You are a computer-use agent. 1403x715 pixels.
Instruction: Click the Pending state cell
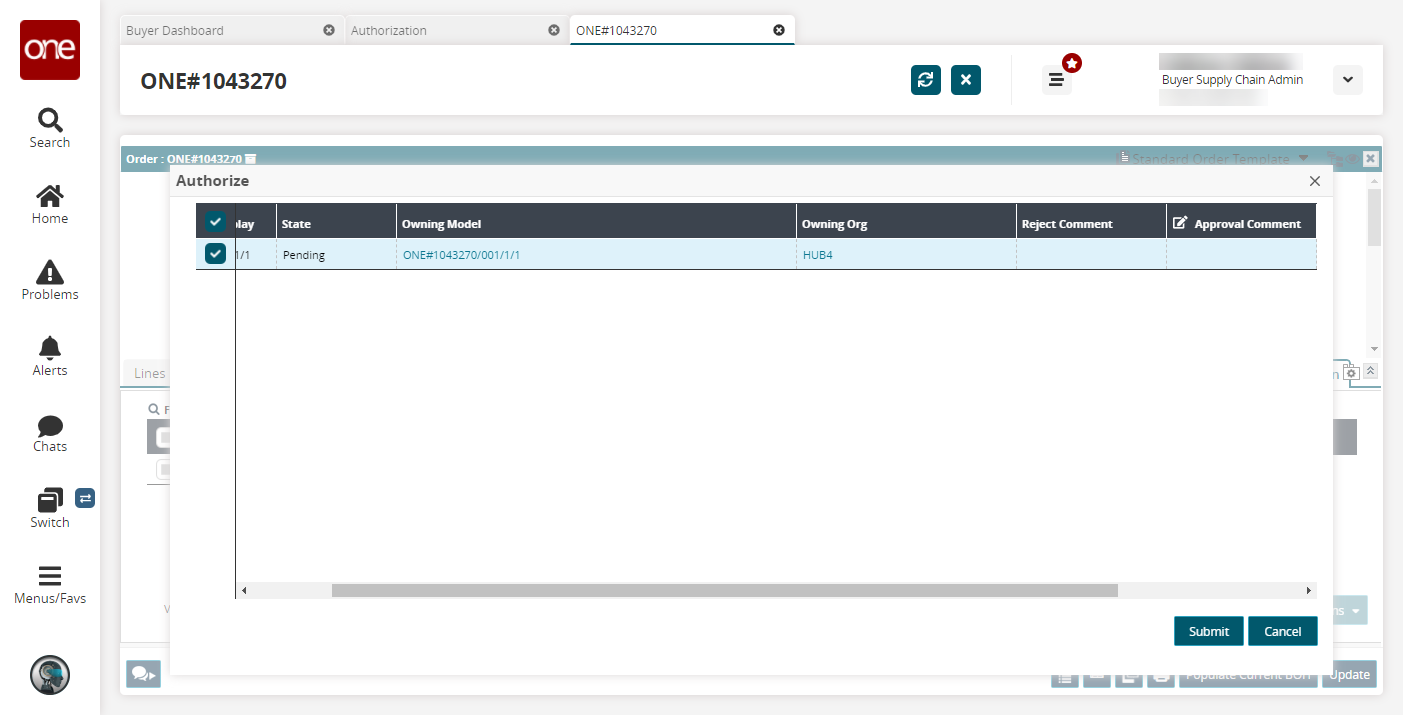tap(336, 255)
